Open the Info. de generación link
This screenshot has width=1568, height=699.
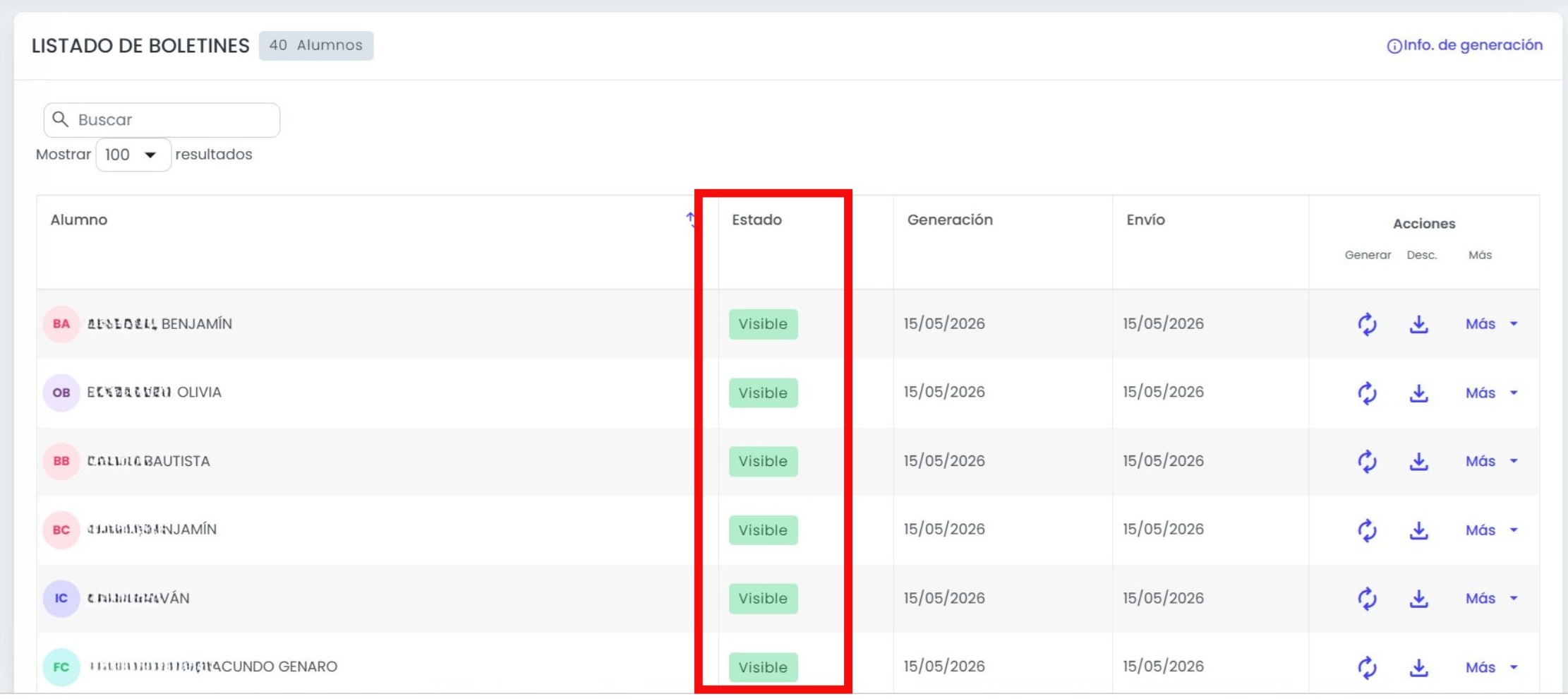tap(1464, 45)
